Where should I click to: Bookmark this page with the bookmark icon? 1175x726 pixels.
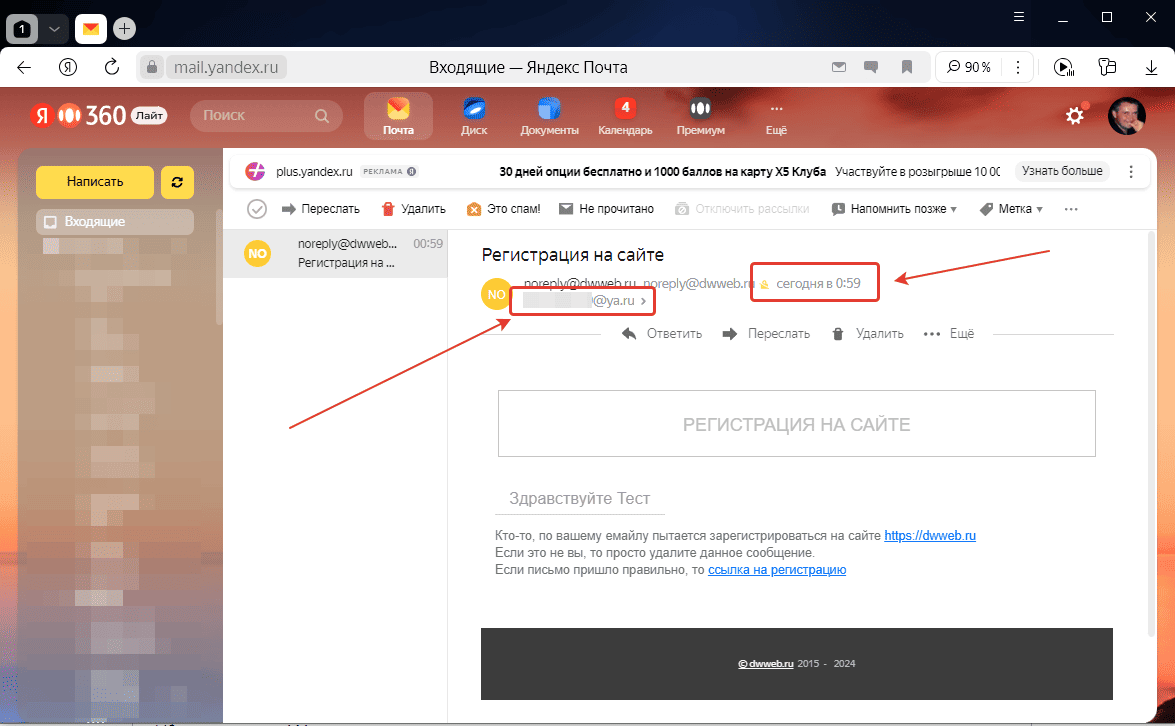coord(907,67)
